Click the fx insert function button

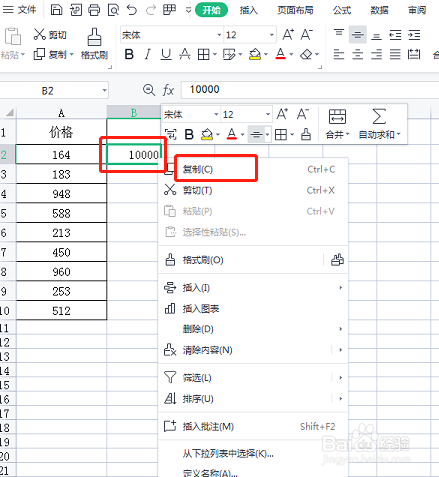point(168,90)
